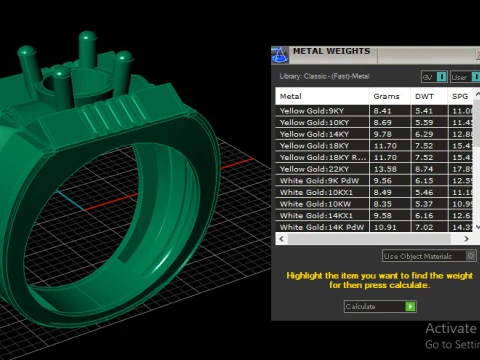Select White Gold:10KX1 row
The height and width of the screenshot is (360, 480).
374,192
